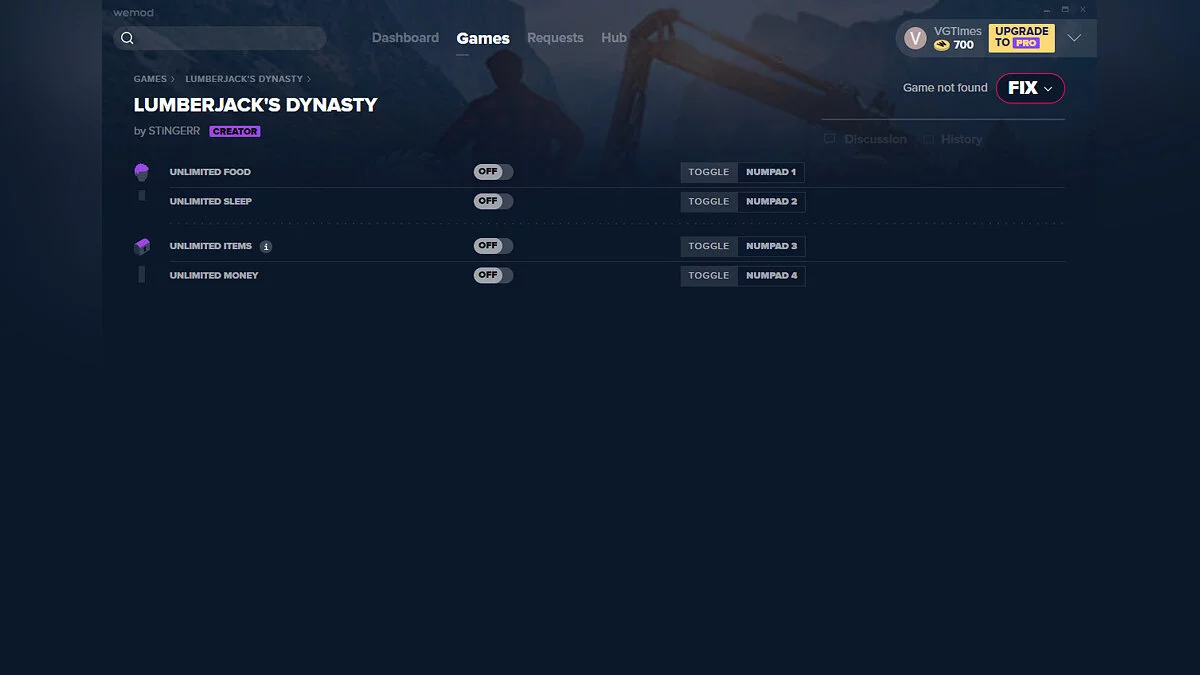
Task: Expand the account dropdown chevron
Action: tap(1074, 38)
